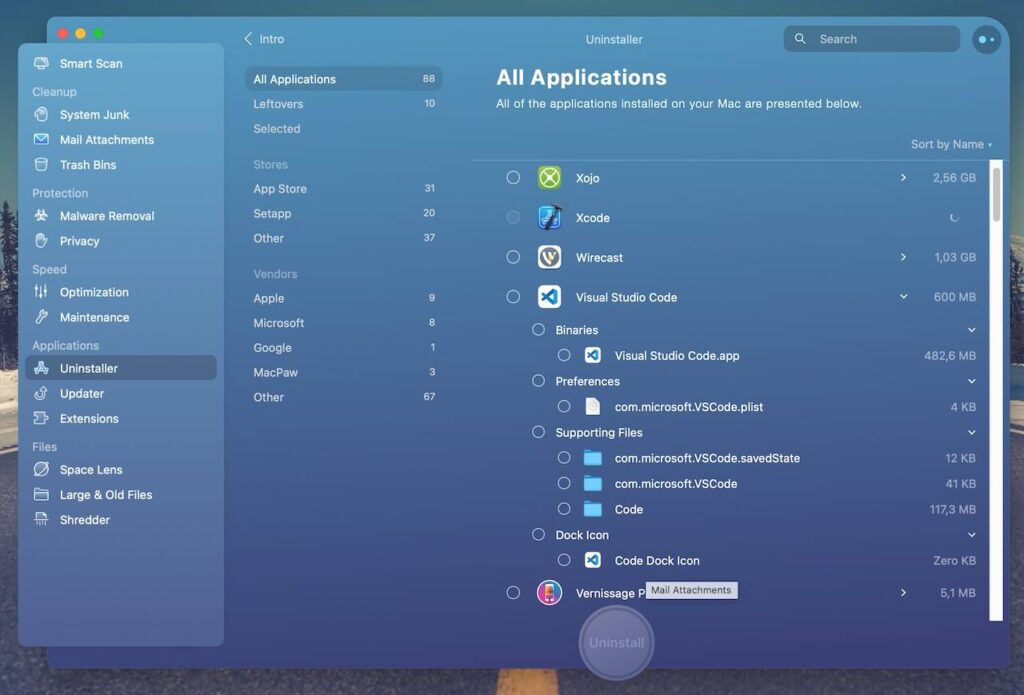Viewport: 1024px width, 695px height.
Task: Click the Uninstall button
Action: point(616,643)
